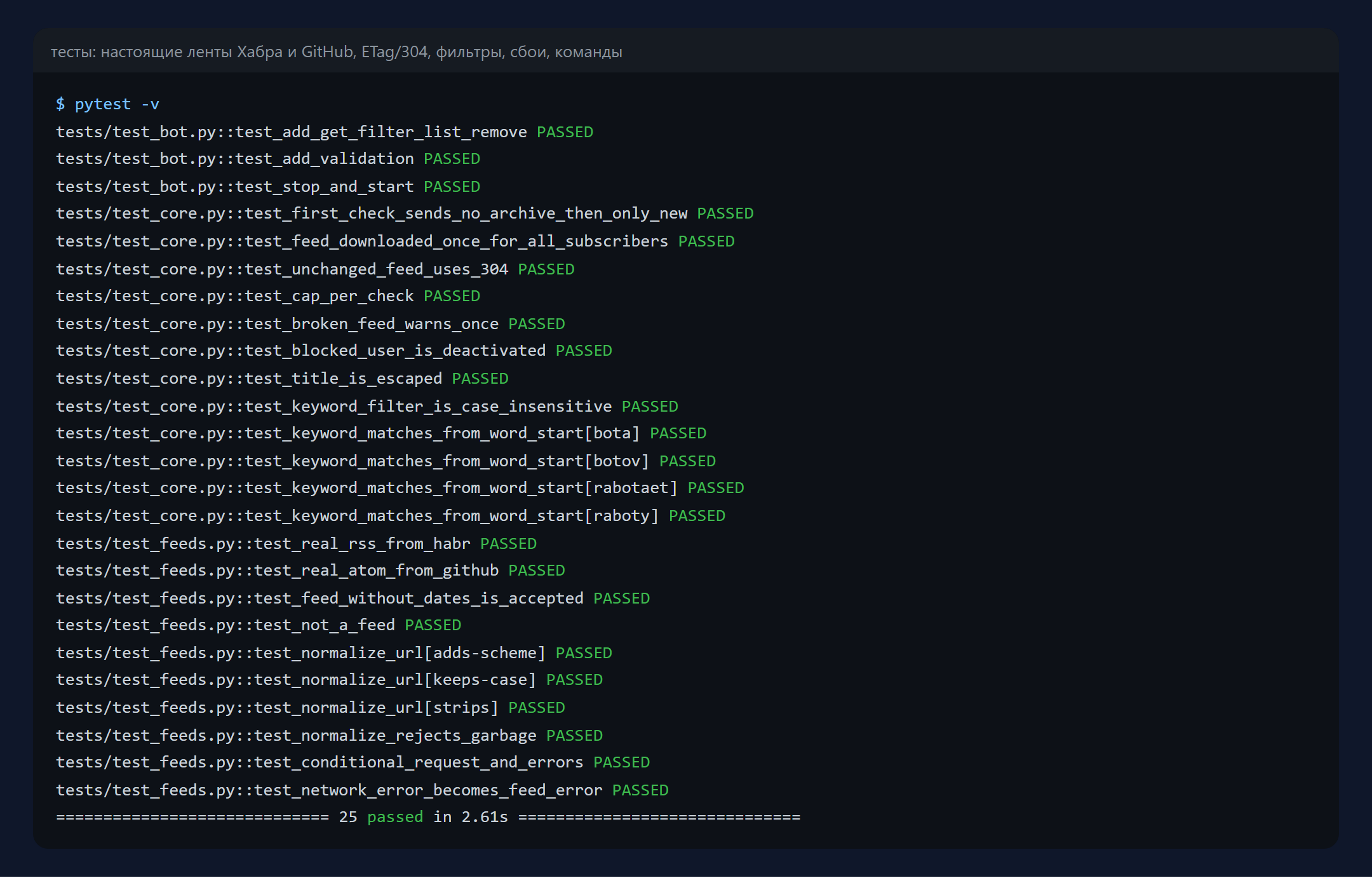
Task: Select test_conditional_request_and_errors line
Action: pyautogui.click(x=353, y=762)
